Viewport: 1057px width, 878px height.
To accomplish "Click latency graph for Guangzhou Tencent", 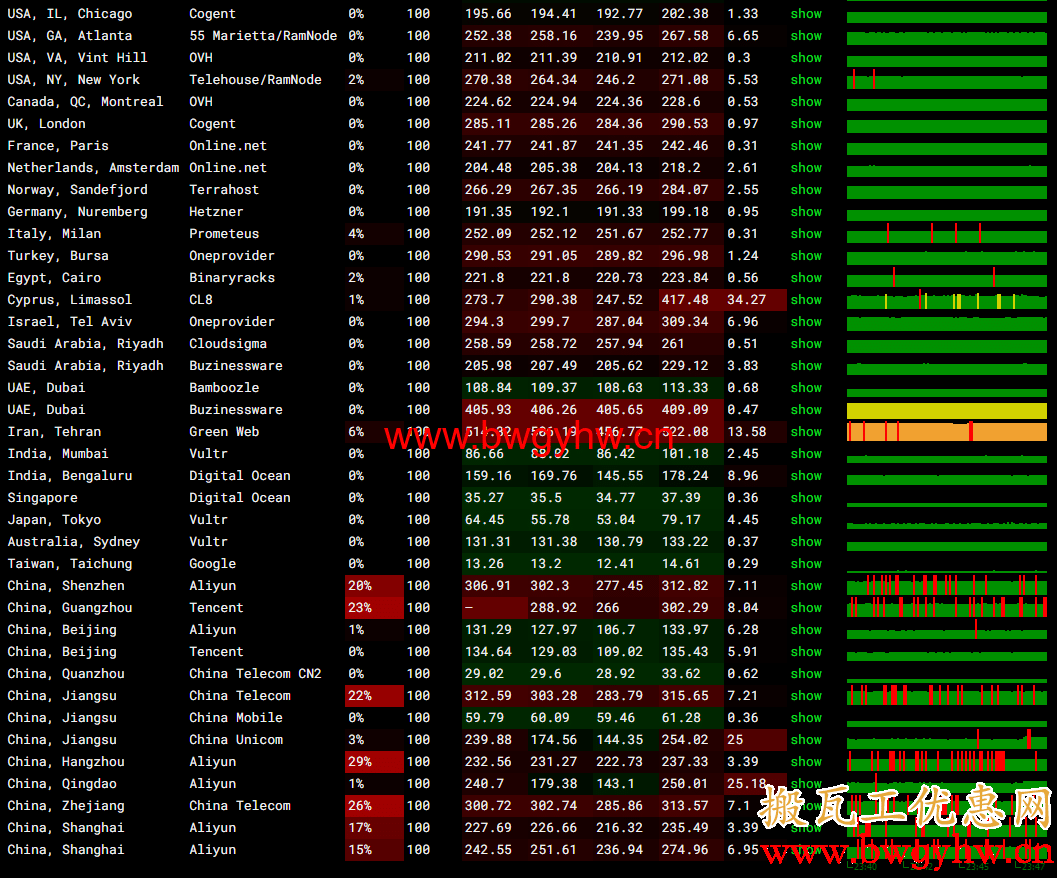I will click(x=946, y=608).
